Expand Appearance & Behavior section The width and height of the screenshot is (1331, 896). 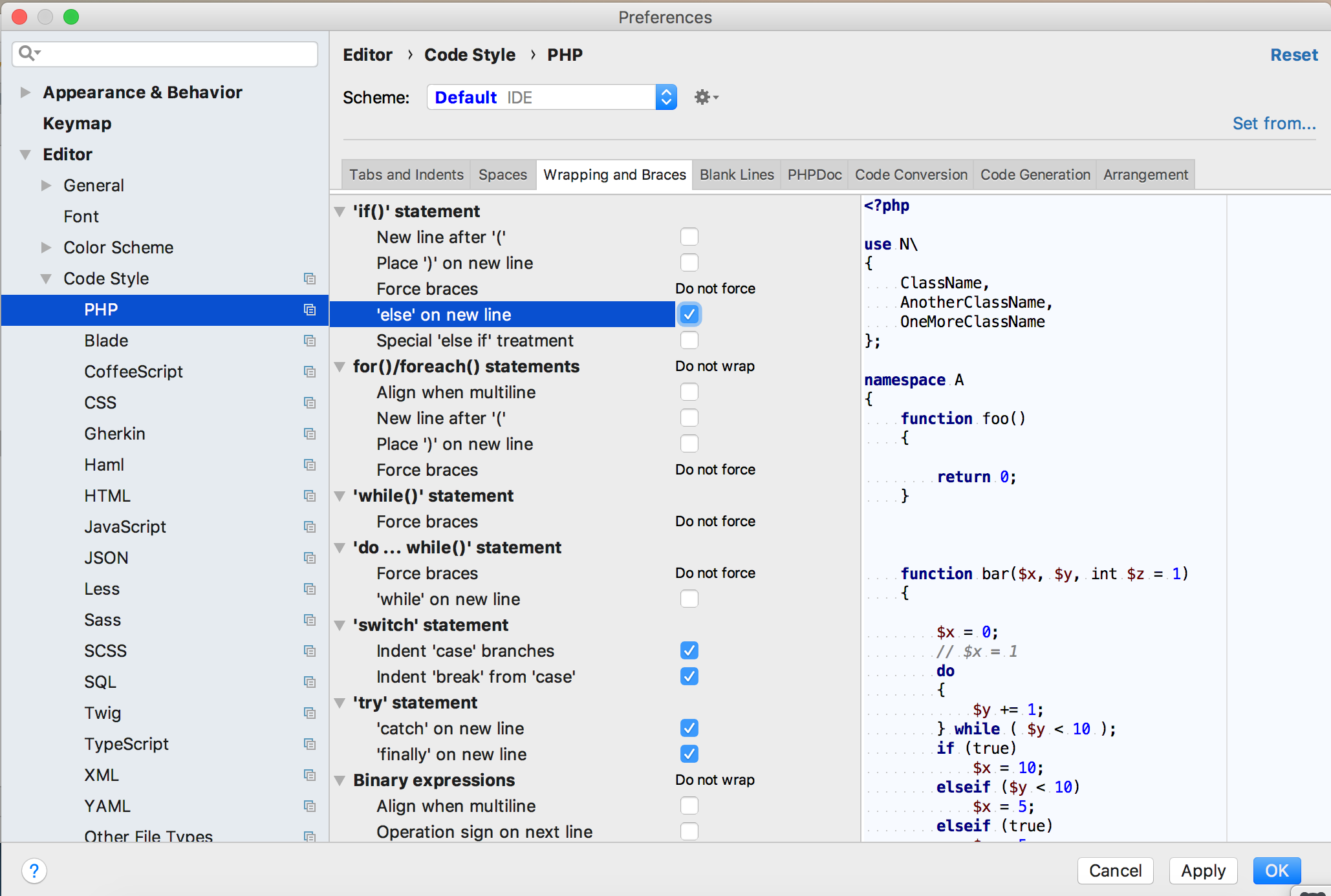pyautogui.click(x=25, y=92)
